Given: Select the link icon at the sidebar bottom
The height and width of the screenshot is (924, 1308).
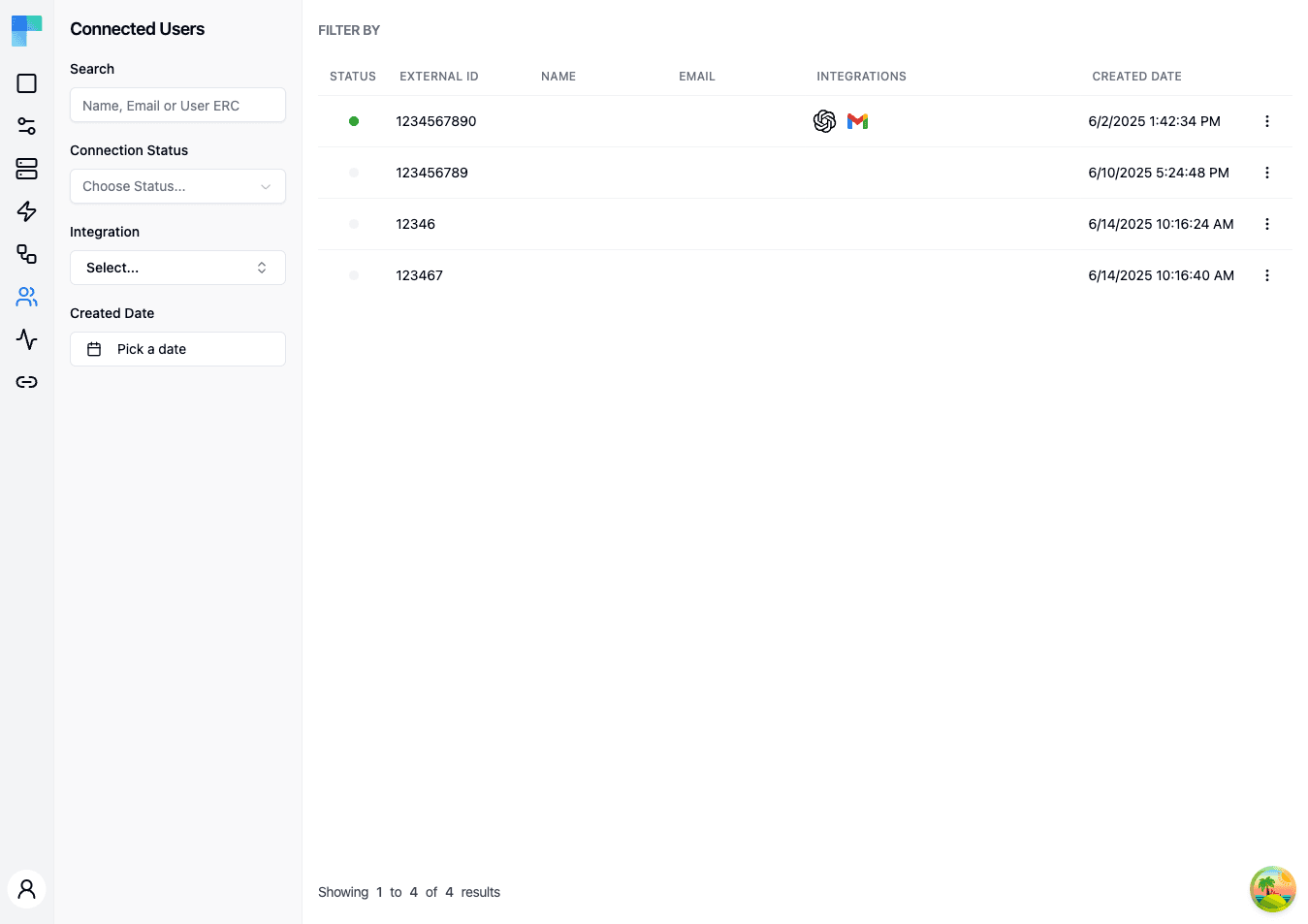Looking at the screenshot, I should 26,382.
